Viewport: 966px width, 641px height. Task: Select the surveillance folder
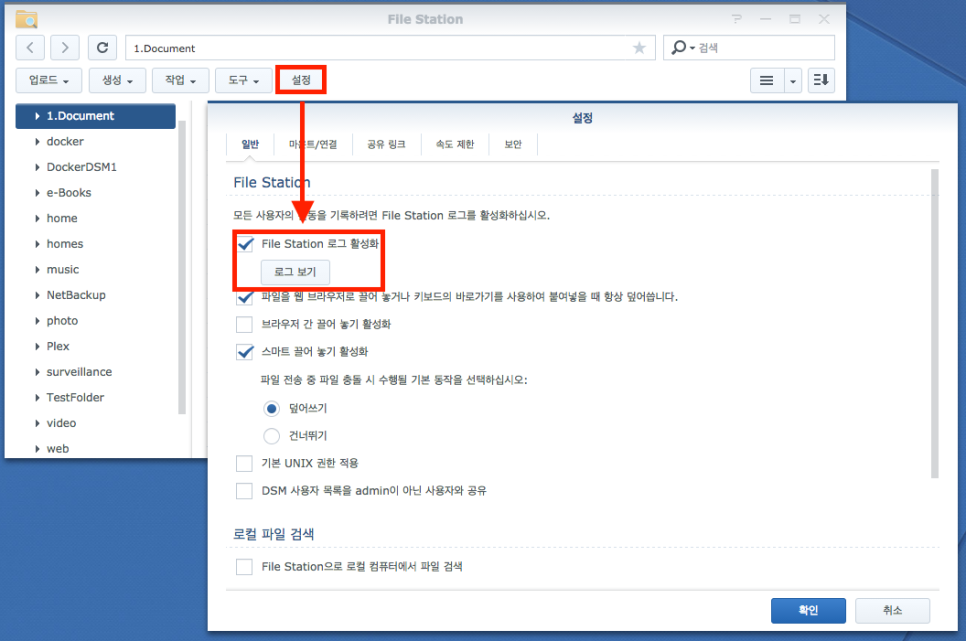[x=79, y=372]
